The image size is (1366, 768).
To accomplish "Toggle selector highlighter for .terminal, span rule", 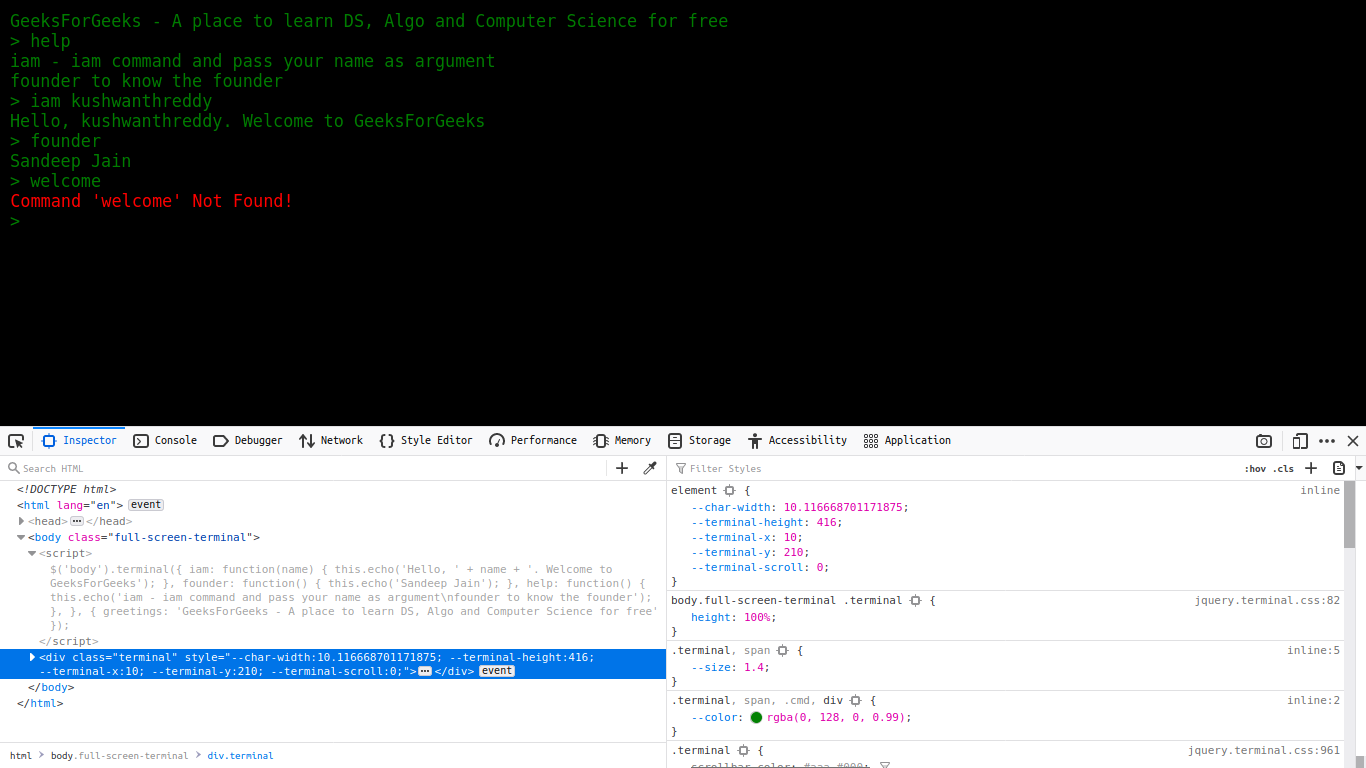I will click(783, 651).
